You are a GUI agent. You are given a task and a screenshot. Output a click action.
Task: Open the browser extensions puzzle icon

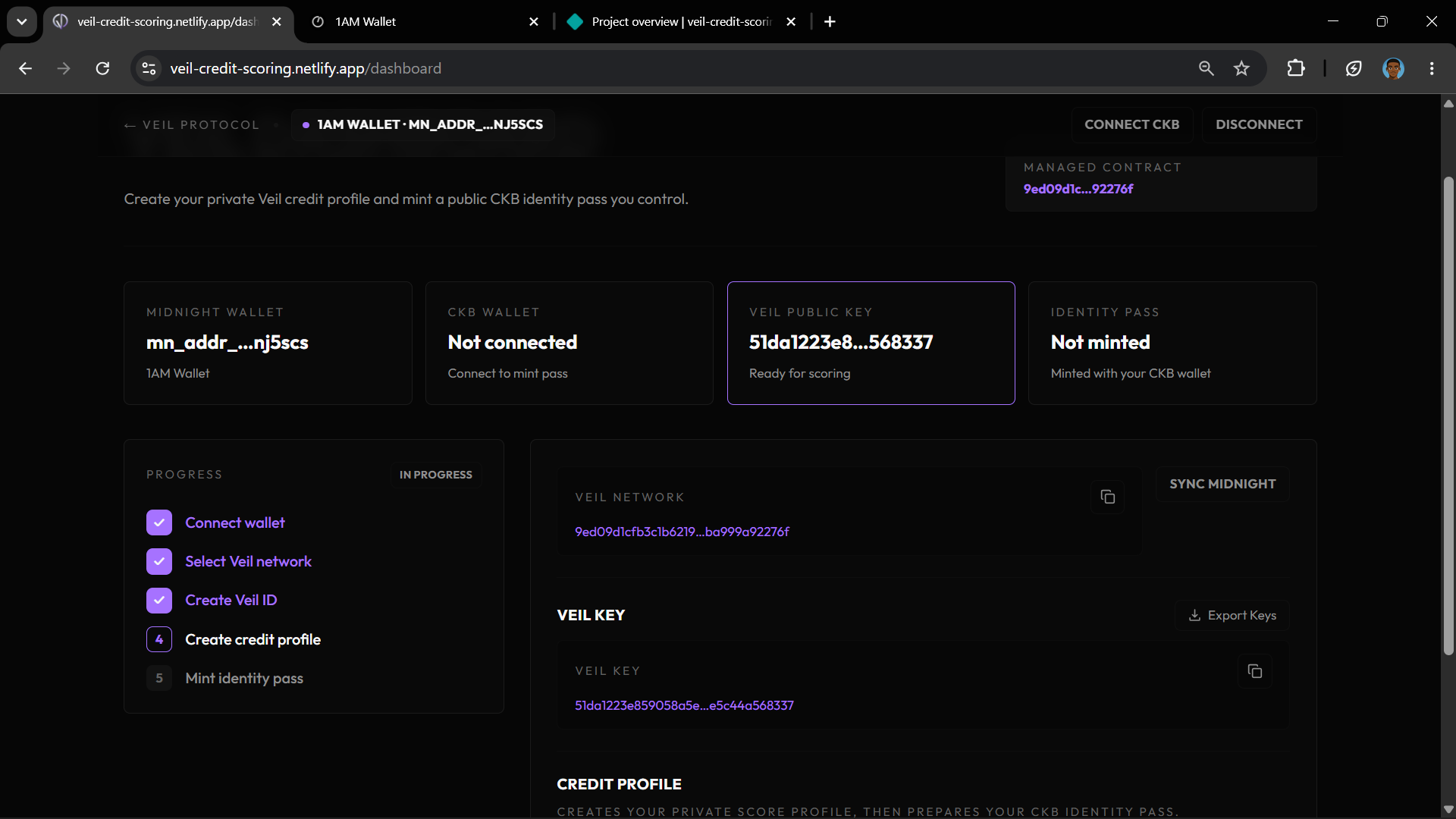pyautogui.click(x=1296, y=68)
